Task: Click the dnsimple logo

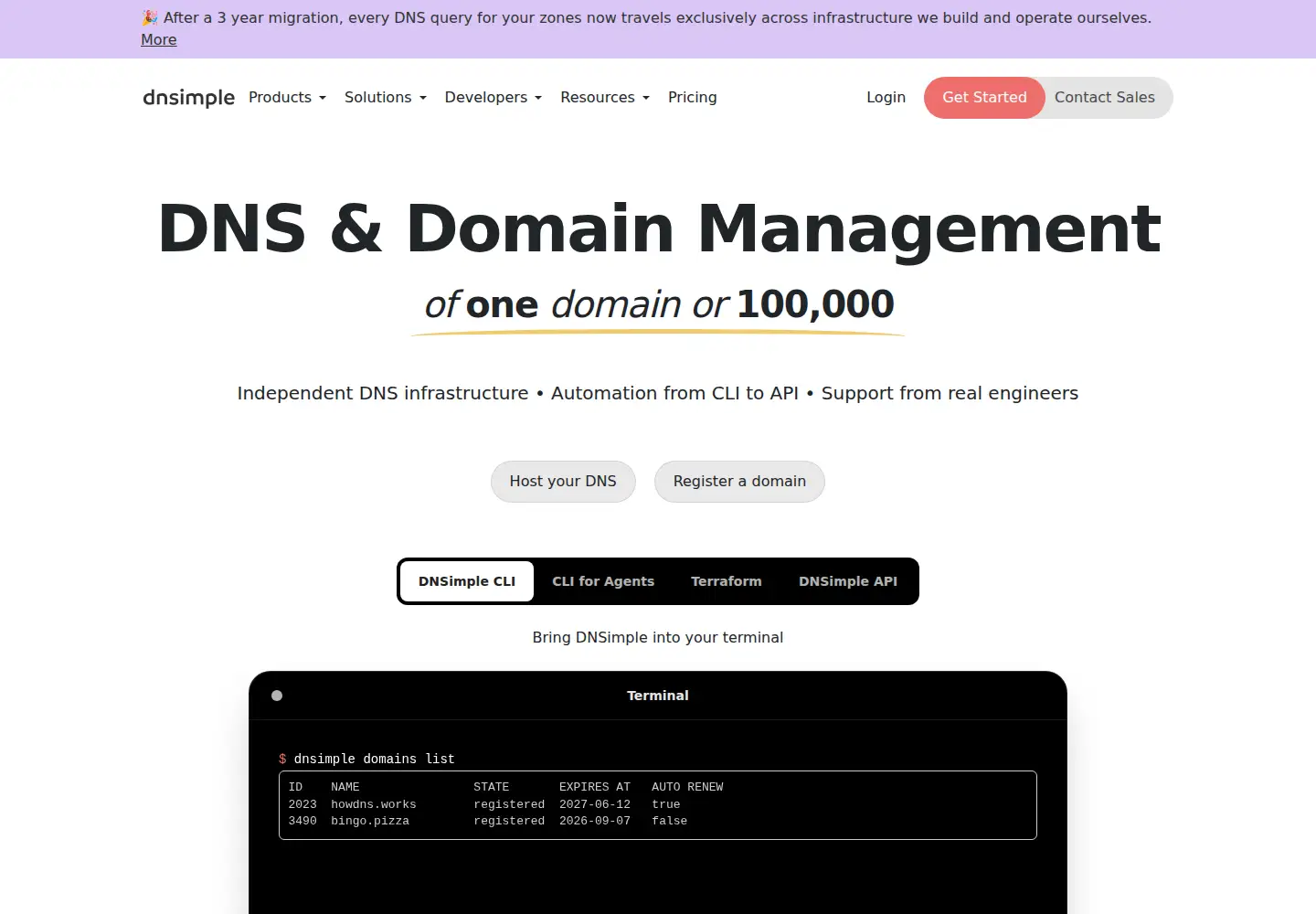Action: 188,98
